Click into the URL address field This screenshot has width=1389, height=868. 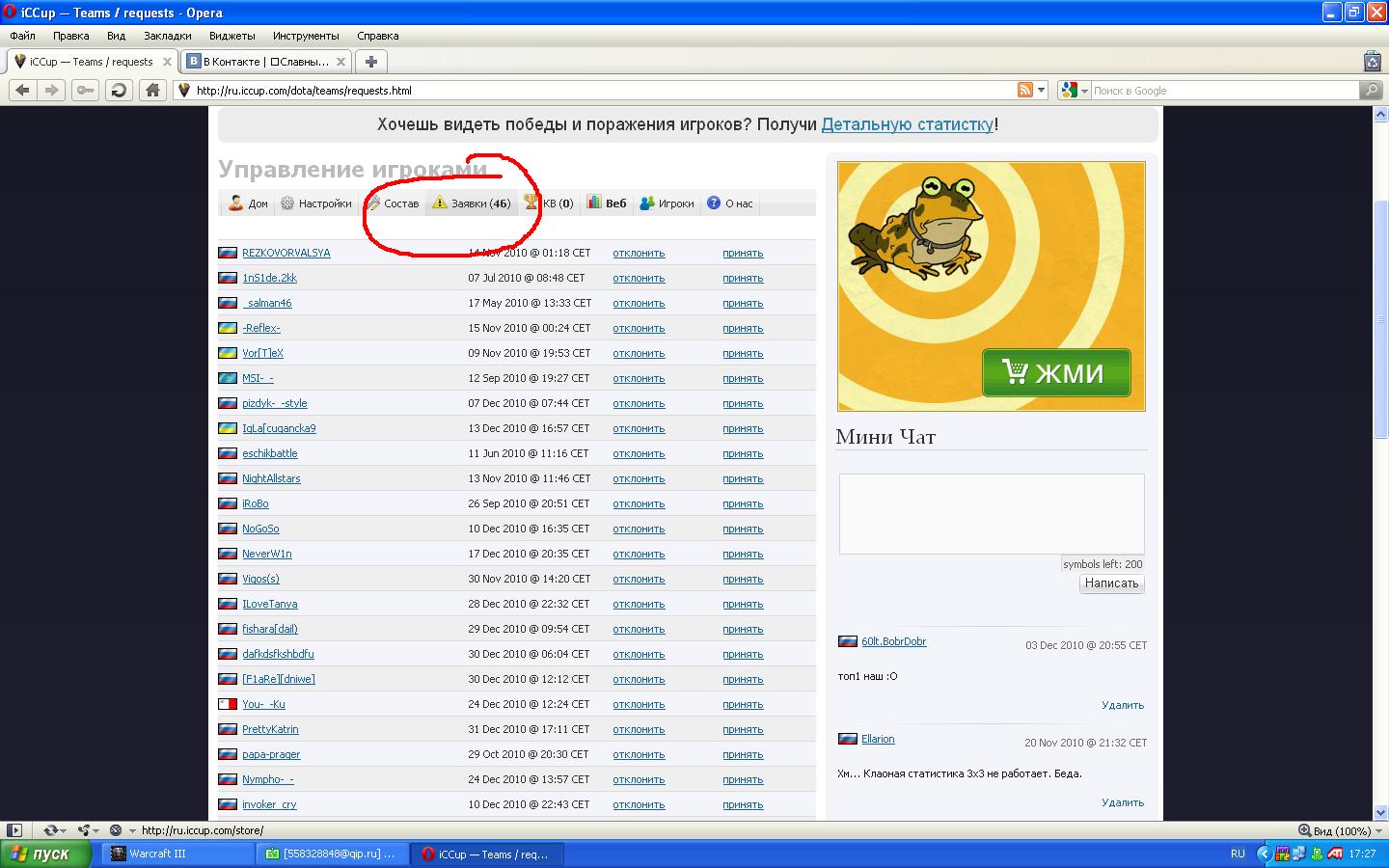(x=603, y=90)
